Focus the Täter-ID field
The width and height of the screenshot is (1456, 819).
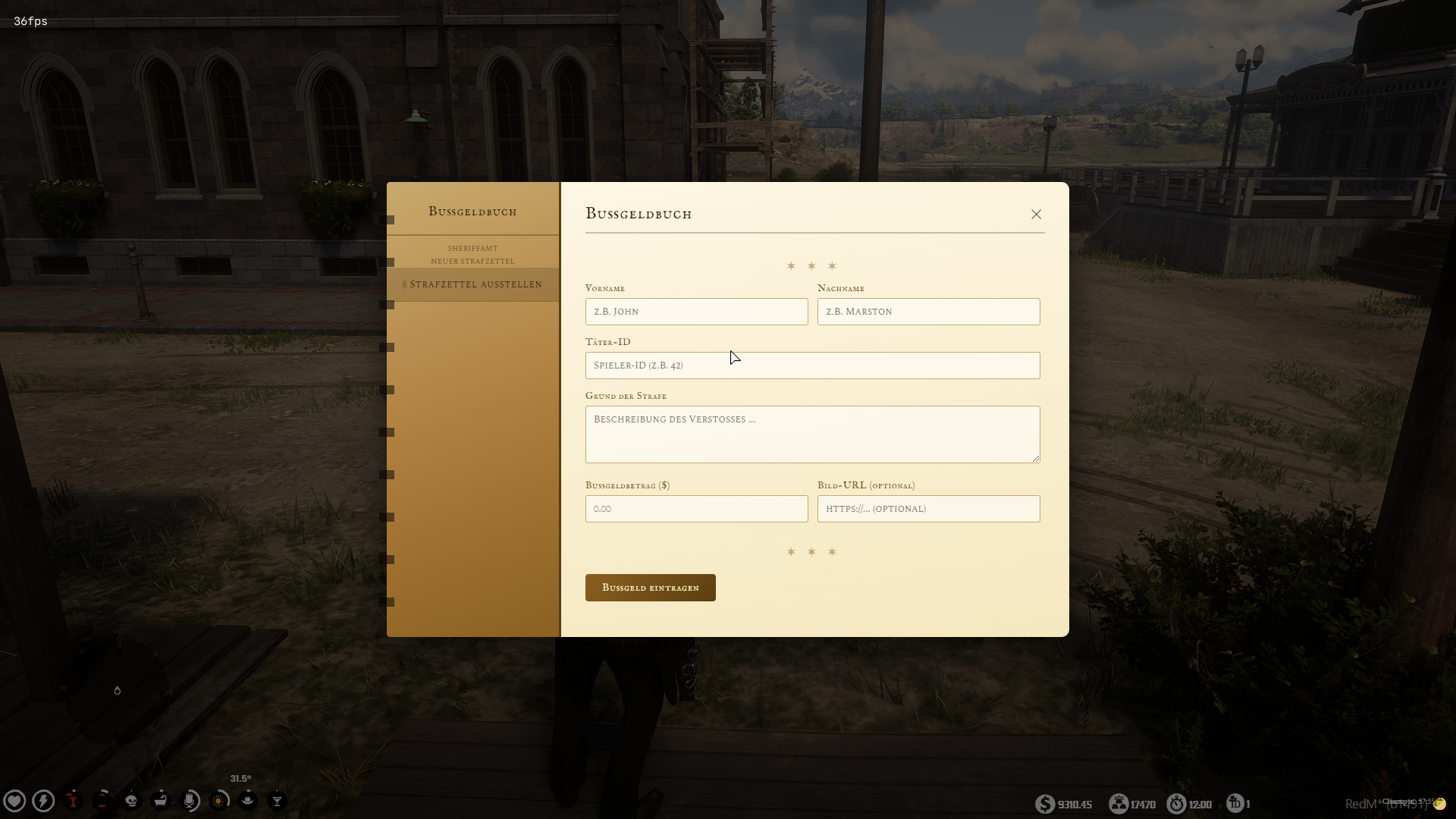(812, 366)
